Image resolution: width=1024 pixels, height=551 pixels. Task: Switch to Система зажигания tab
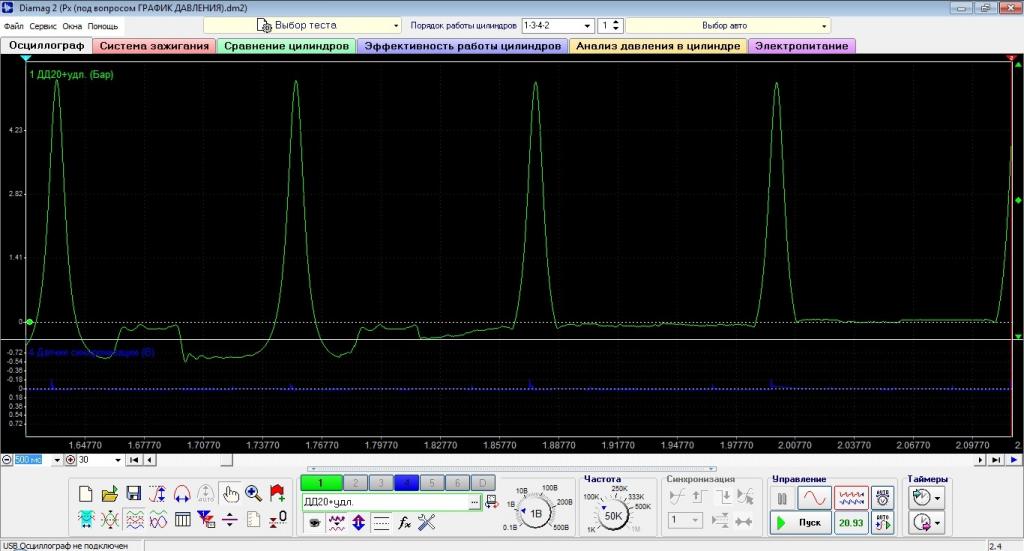click(x=154, y=46)
